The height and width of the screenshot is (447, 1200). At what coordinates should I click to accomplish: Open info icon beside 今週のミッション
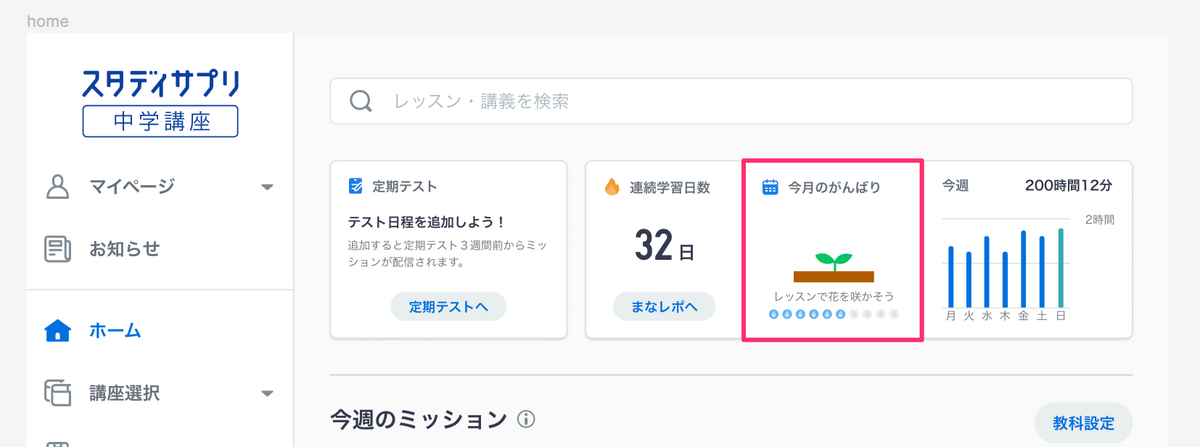[x=527, y=420]
